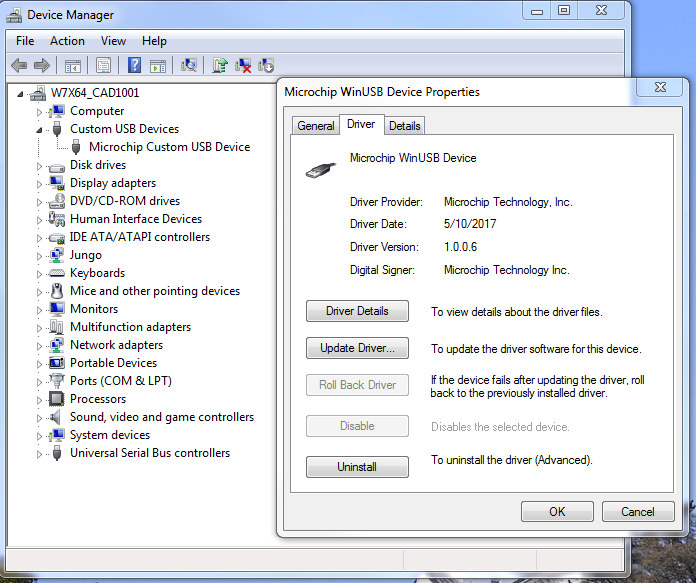Select the W7X64_CAD1001 computer name
The width and height of the screenshot is (696, 583).
pos(95,92)
